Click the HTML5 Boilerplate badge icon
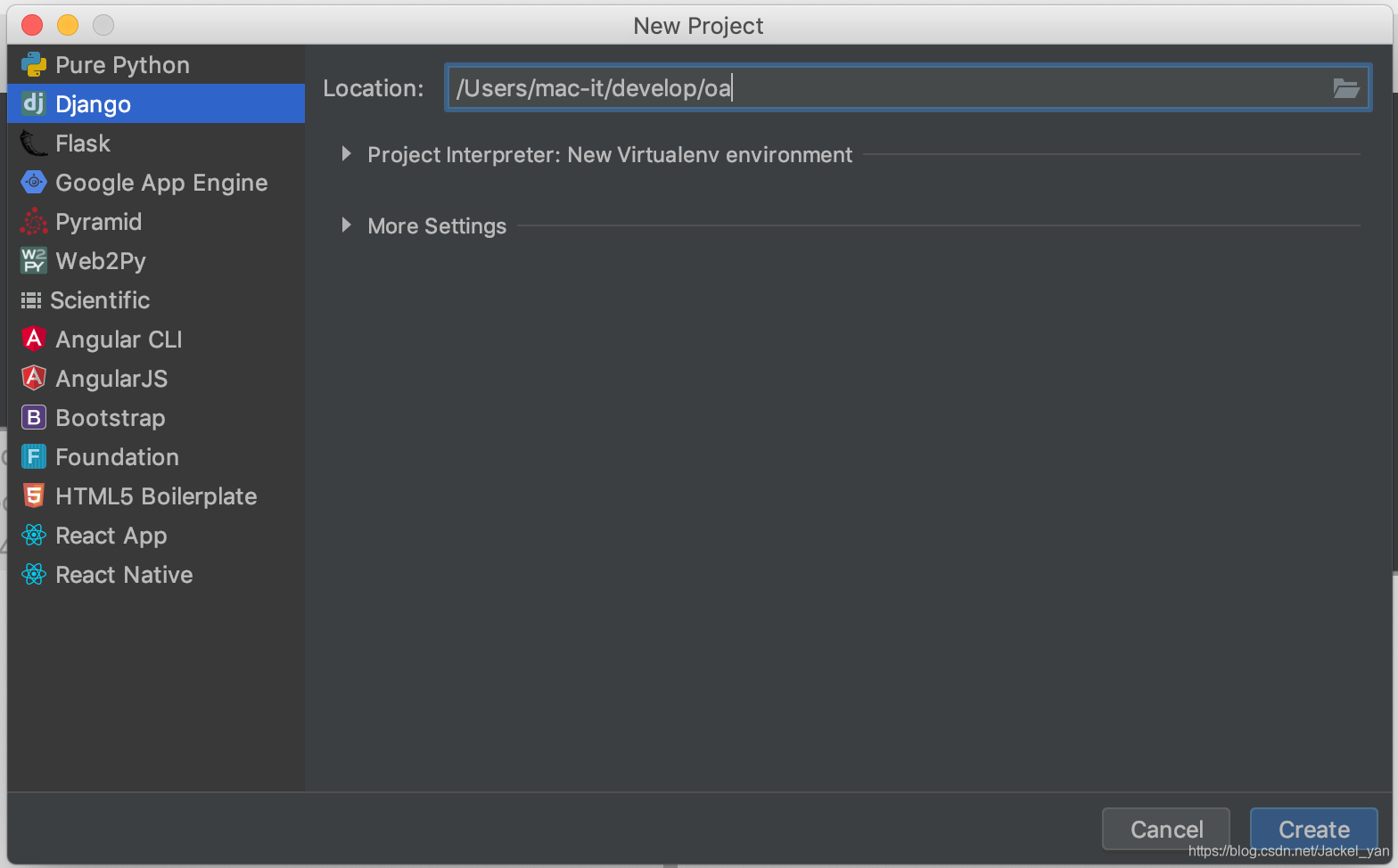Image resolution: width=1398 pixels, height=868 pixels. coord(34,495)
